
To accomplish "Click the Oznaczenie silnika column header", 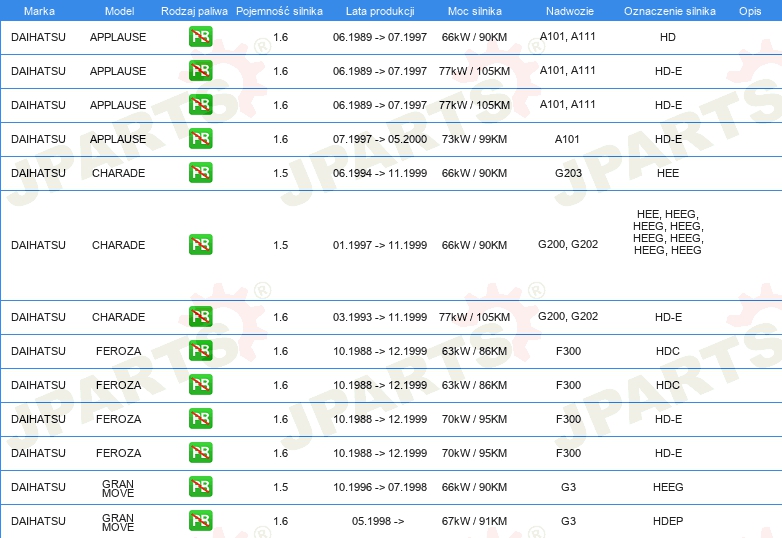I will coord(670,11).
